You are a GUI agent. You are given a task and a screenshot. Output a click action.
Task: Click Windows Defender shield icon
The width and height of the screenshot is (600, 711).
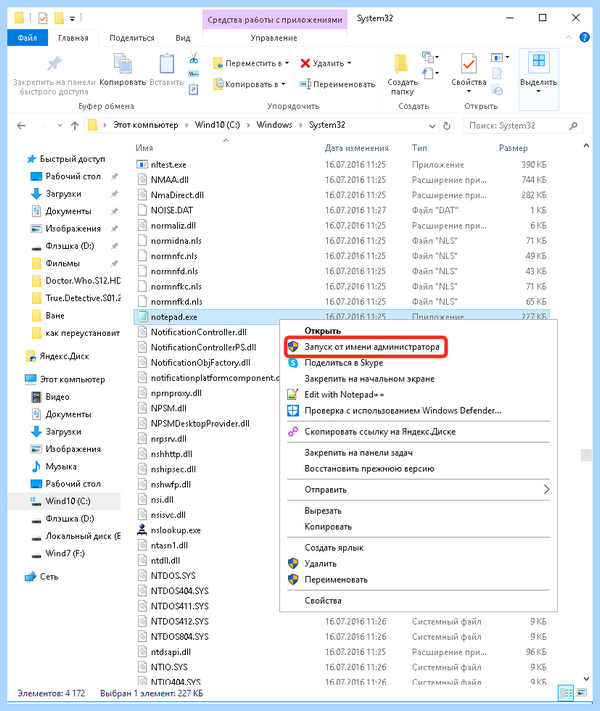293,410
